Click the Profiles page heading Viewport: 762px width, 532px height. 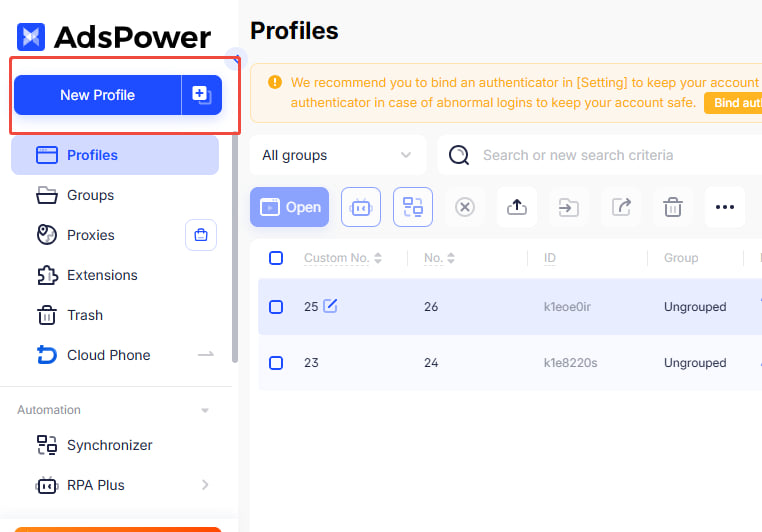pos(294,31)
